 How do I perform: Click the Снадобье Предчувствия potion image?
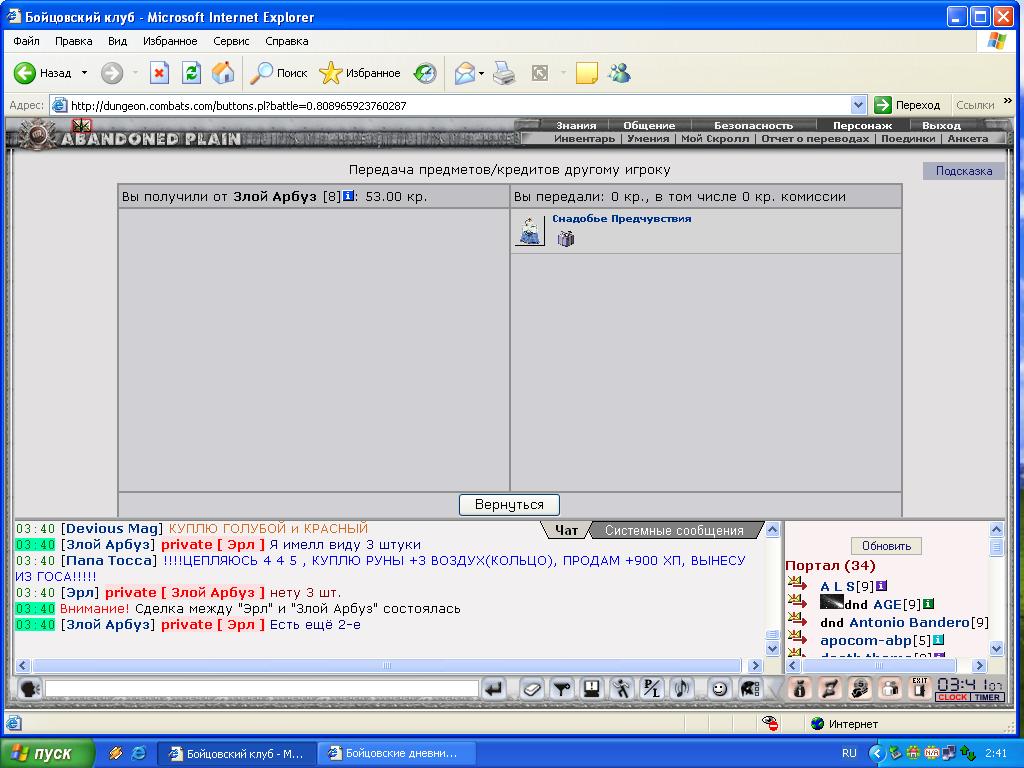pos(530,231)
